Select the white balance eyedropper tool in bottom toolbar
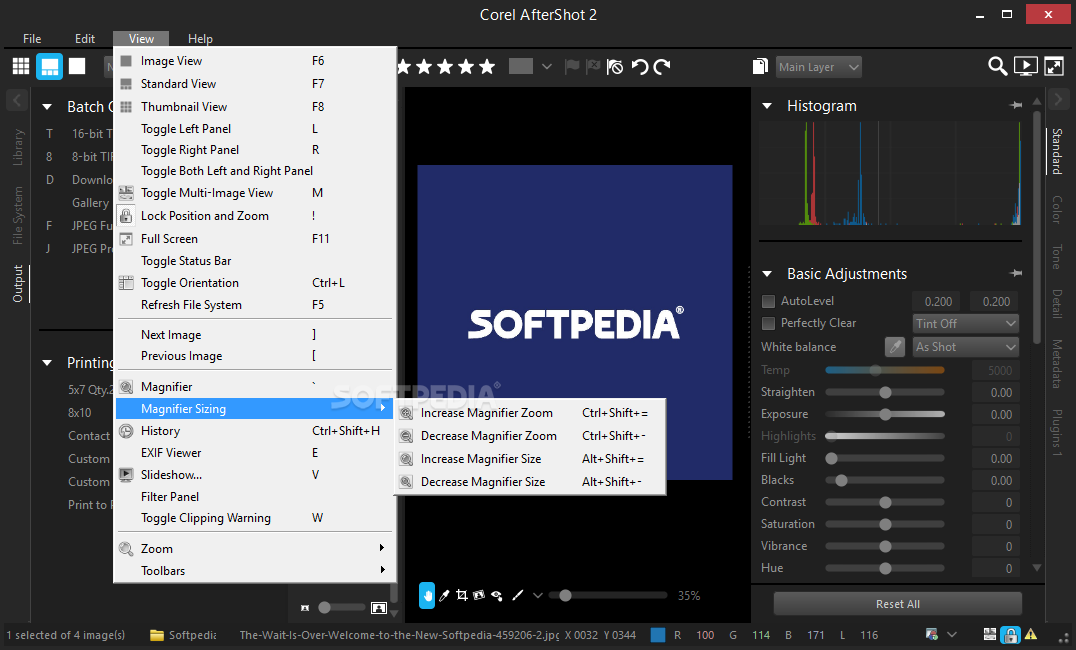This screenshot has width=1076, height=650. [x=444, y=595]
